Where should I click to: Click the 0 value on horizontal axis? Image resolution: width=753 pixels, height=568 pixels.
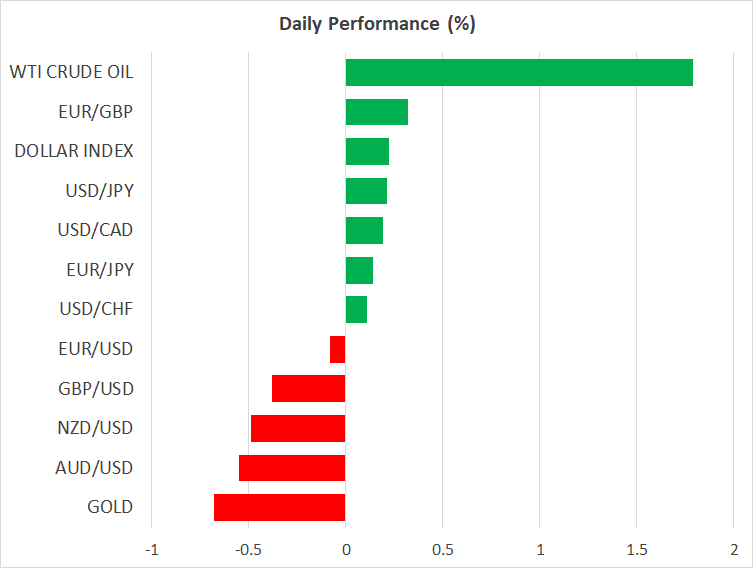tap(345, 549)
